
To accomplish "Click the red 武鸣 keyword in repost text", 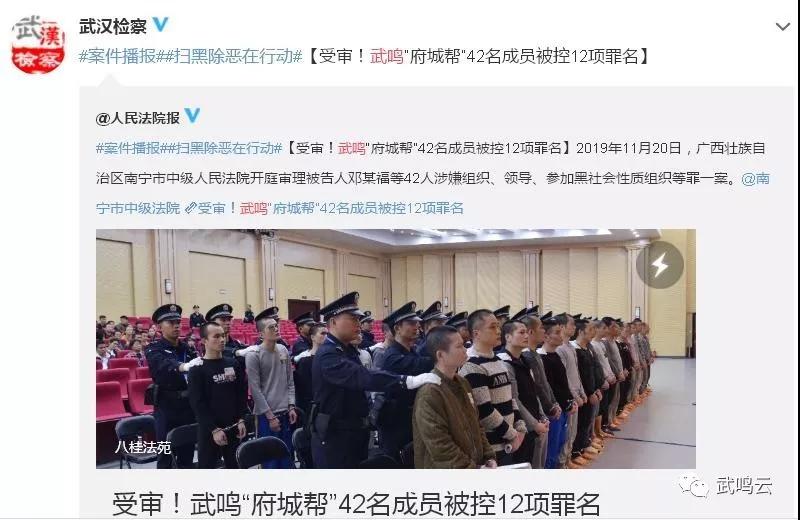I will click(352, 148).
